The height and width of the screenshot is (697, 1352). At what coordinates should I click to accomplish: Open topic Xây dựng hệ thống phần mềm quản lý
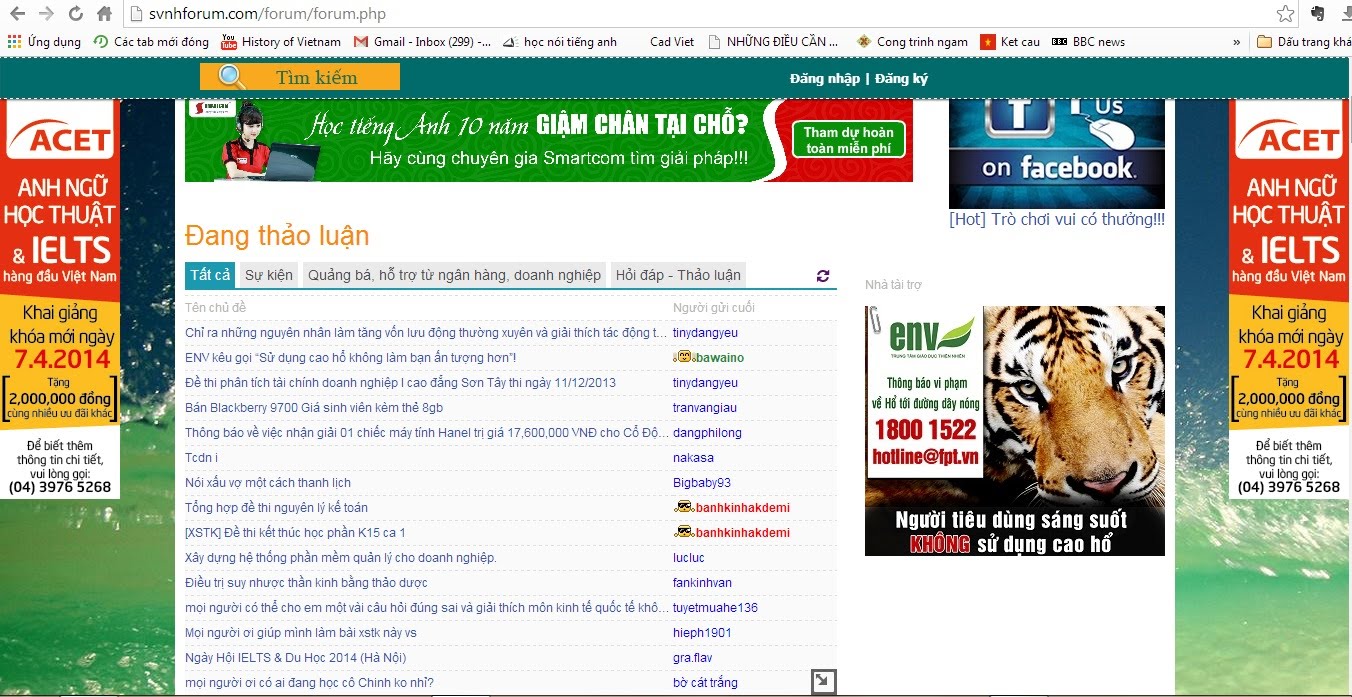pos(341,558)
